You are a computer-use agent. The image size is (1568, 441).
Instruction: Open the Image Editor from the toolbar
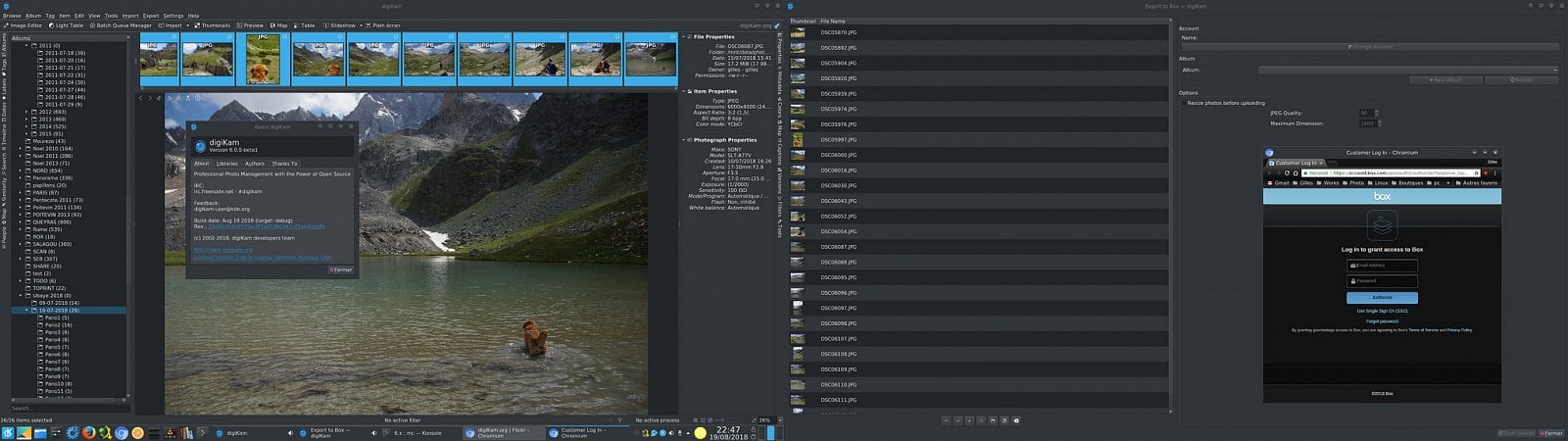click(24, 25)
